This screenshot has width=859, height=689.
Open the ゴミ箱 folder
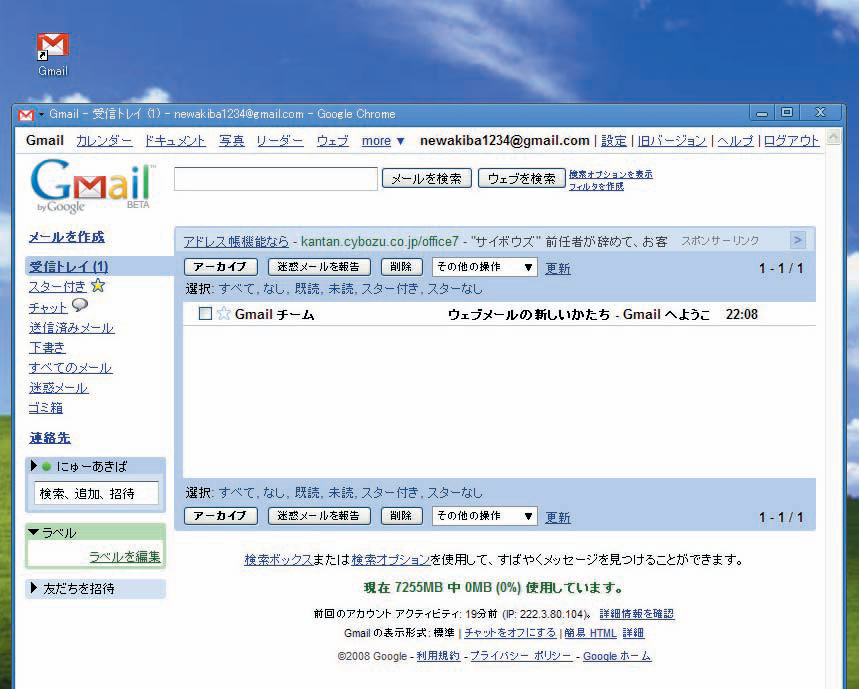click(46, 407)
